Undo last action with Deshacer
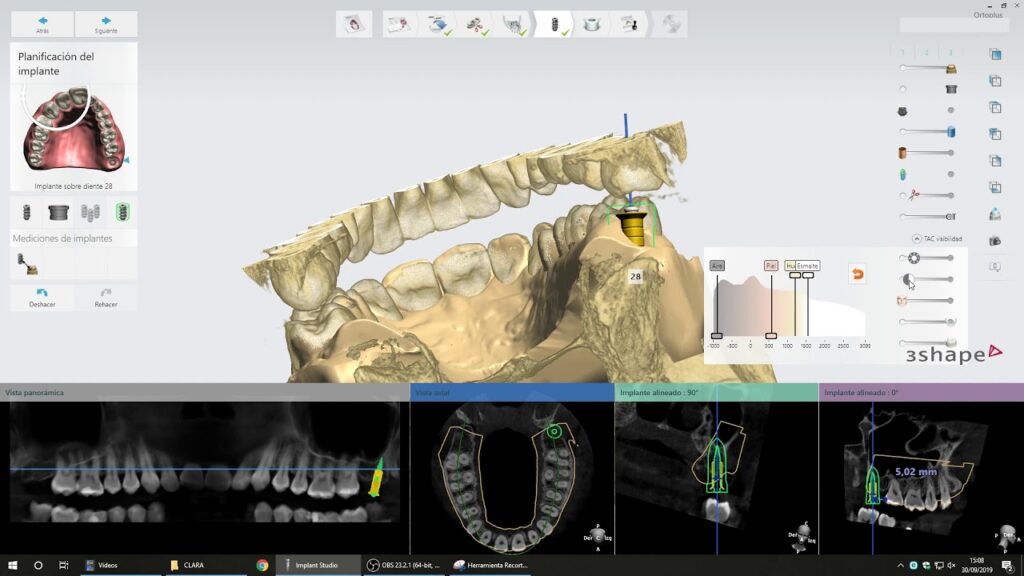This screenshot has height=576, width=1024. (x=42, y=298)
